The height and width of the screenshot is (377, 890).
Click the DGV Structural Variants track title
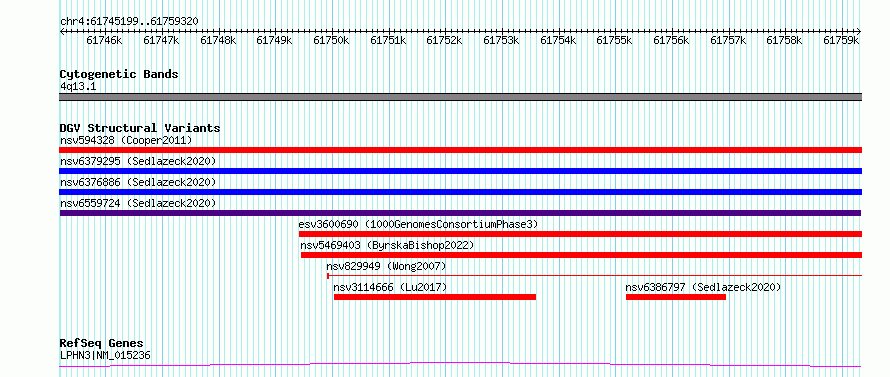pyautogui.click(x=140, y=128)
